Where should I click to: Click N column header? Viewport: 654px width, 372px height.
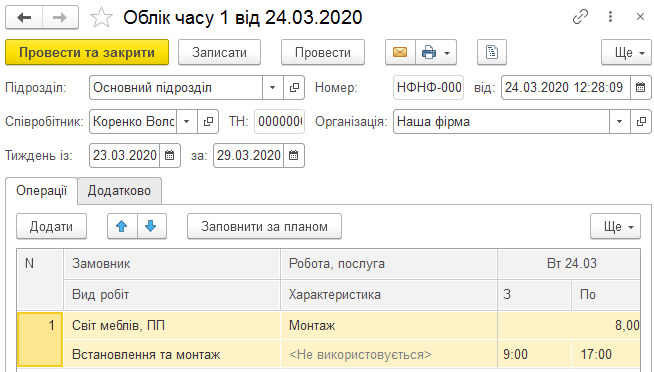(40, 279)
